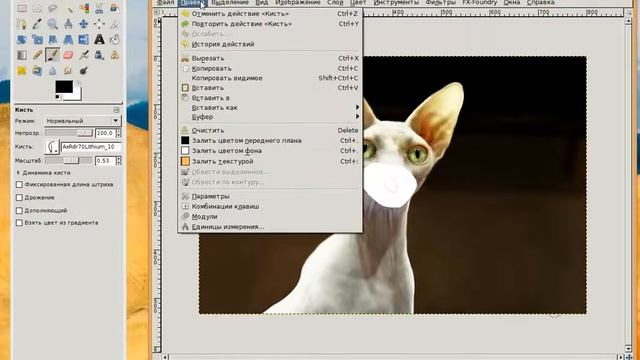Screen dimensions: 640x360
Task: Select the Pencil tool
Action: pyautogui.click(x=37, y=55)
